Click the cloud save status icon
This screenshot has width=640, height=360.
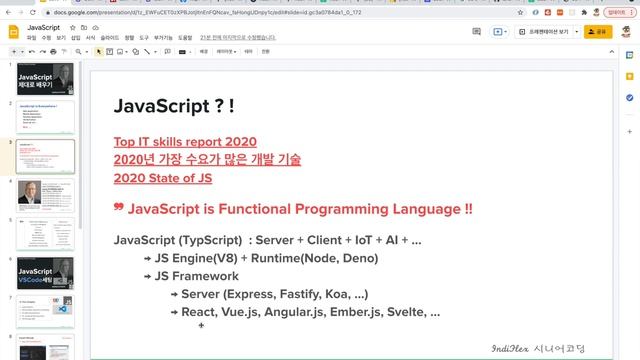(96, 28)
